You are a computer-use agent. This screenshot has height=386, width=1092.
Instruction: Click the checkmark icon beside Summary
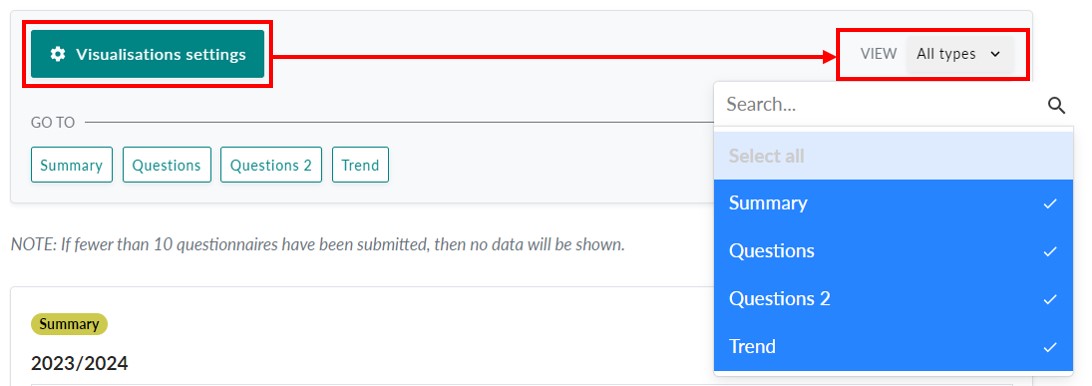[x=1050, y=203]
